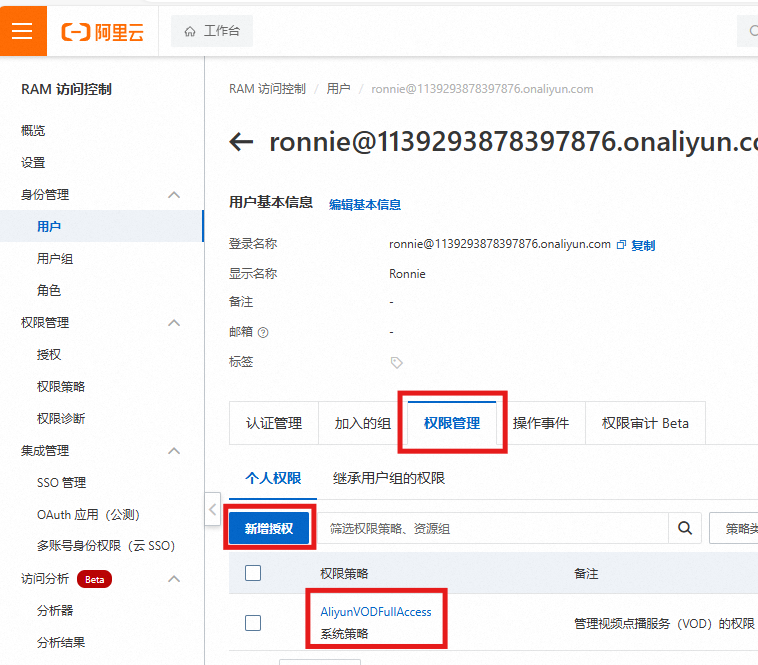Click the tag icon next to 标签
758x665 pixels.
[396, 362]
